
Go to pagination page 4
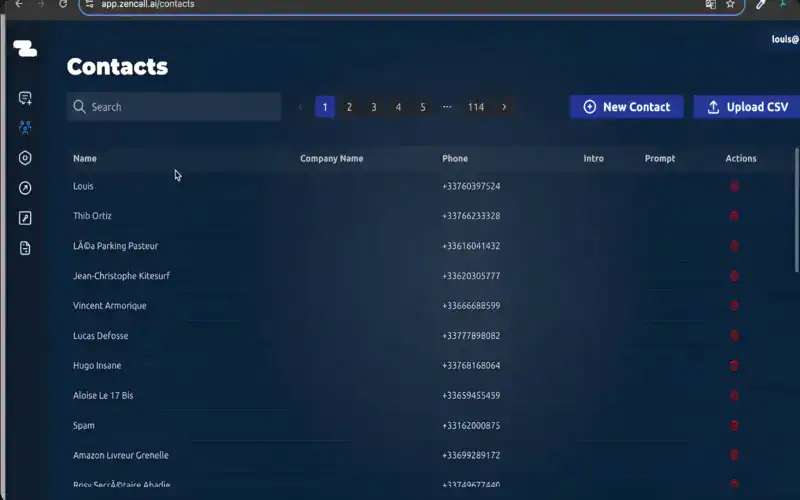tap(398, 107)
